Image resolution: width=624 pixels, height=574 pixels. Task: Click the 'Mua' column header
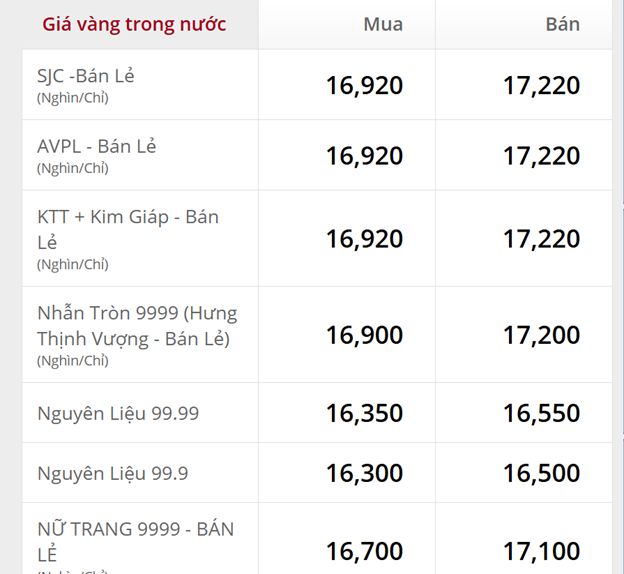point(383,24)
